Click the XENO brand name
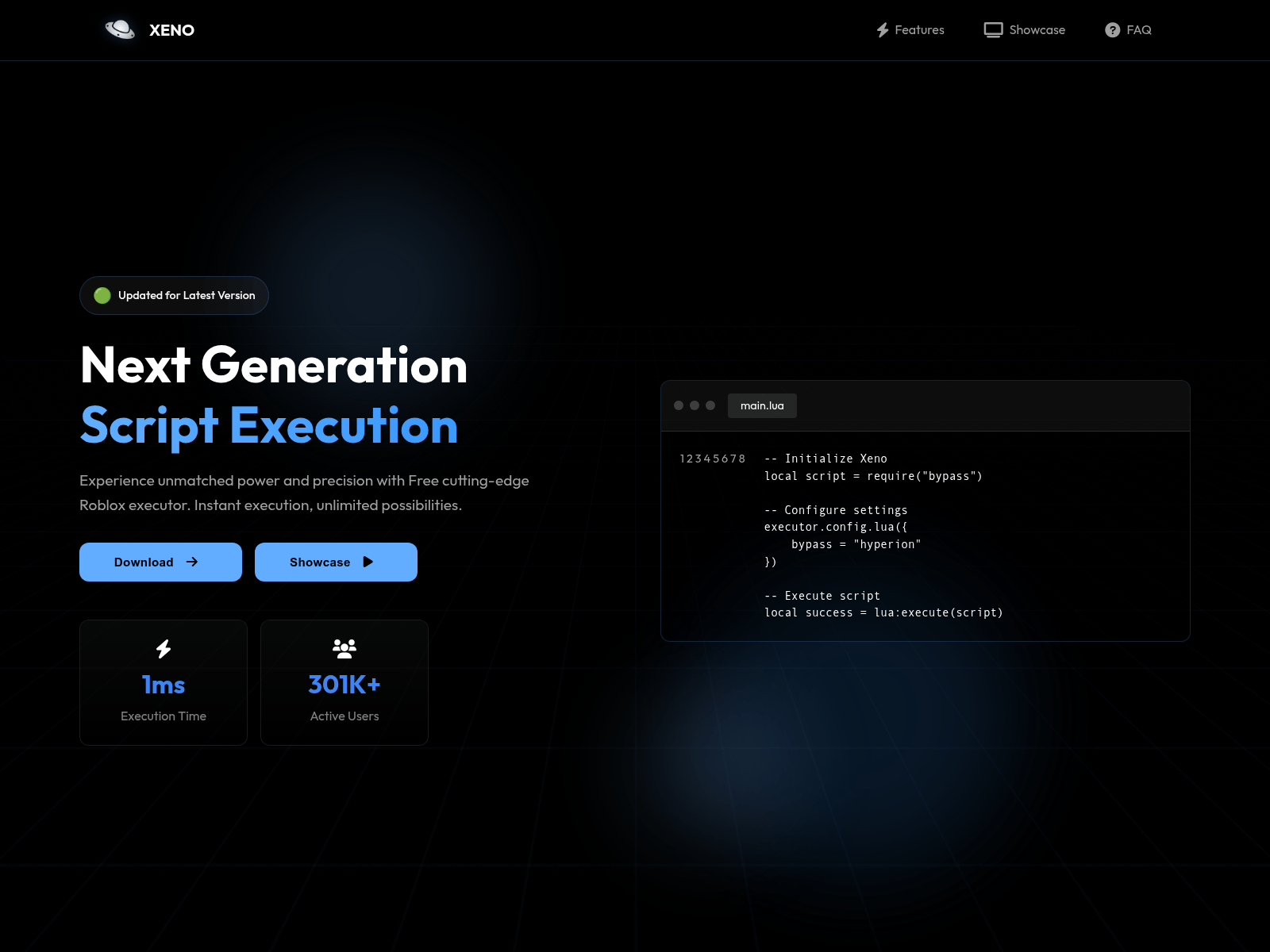 tap(171, 30)
